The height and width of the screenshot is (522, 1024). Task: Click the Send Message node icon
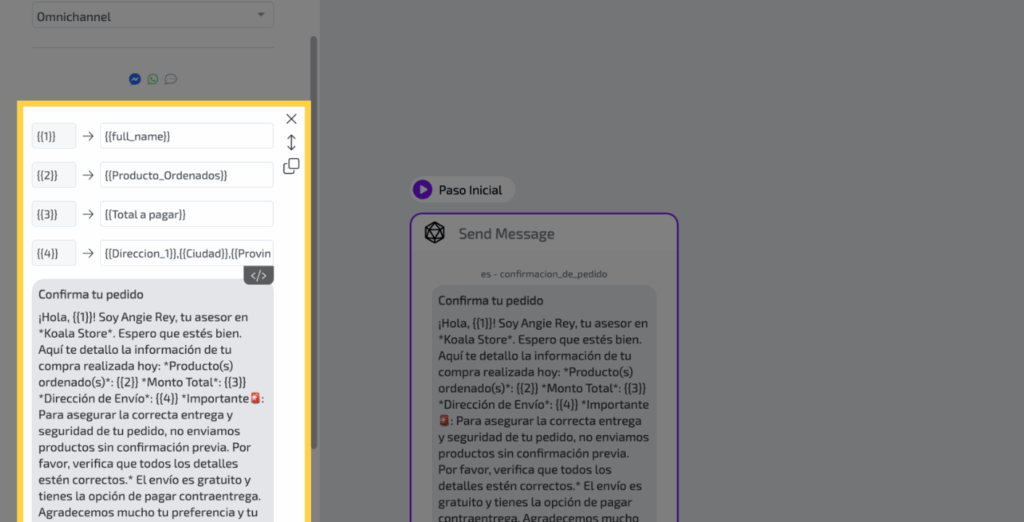coord(434,233)
